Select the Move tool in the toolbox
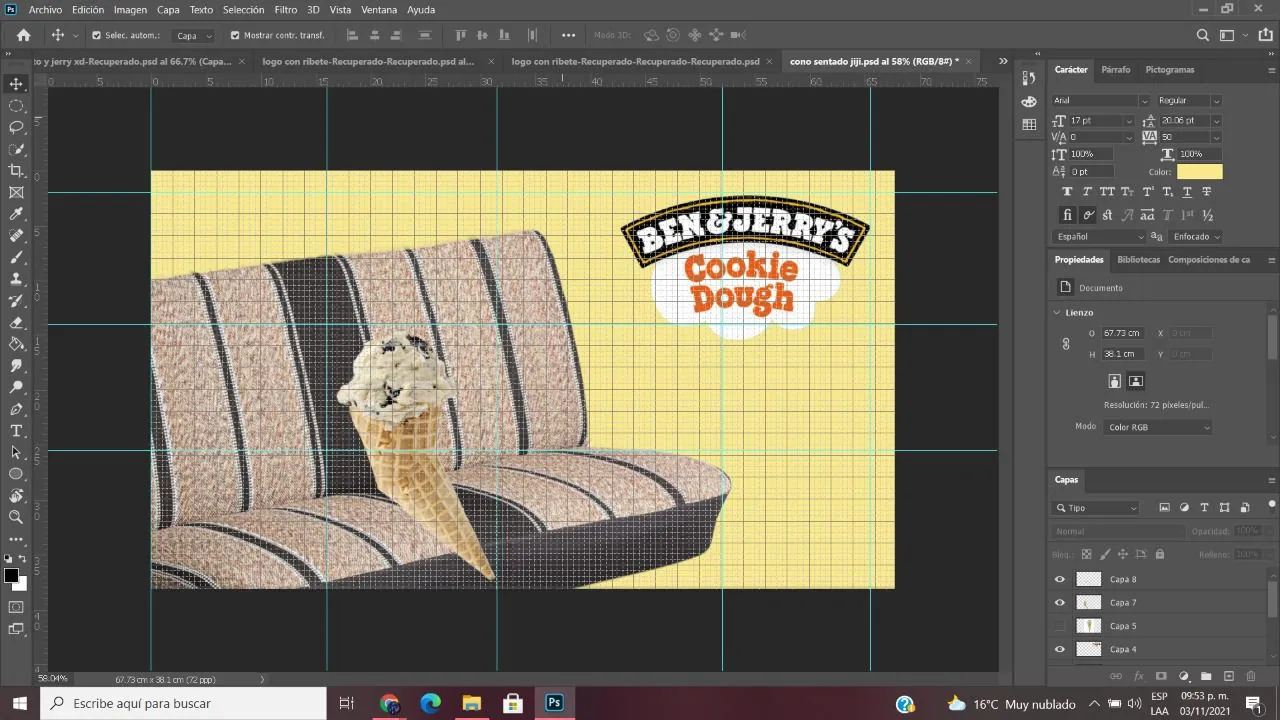 16,84
